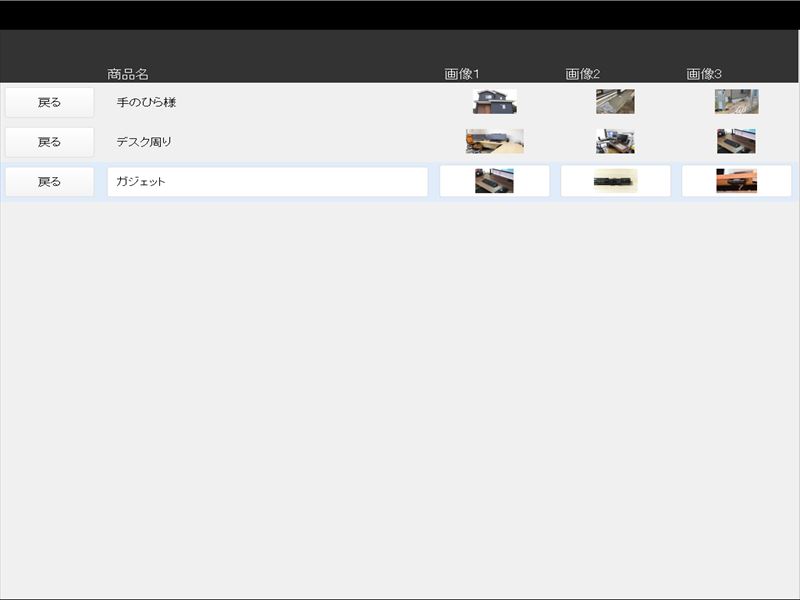The image size is (800, 600).
Task: Hit the 戻る button in the ガジェット row
Action: [x=49, y=182]
